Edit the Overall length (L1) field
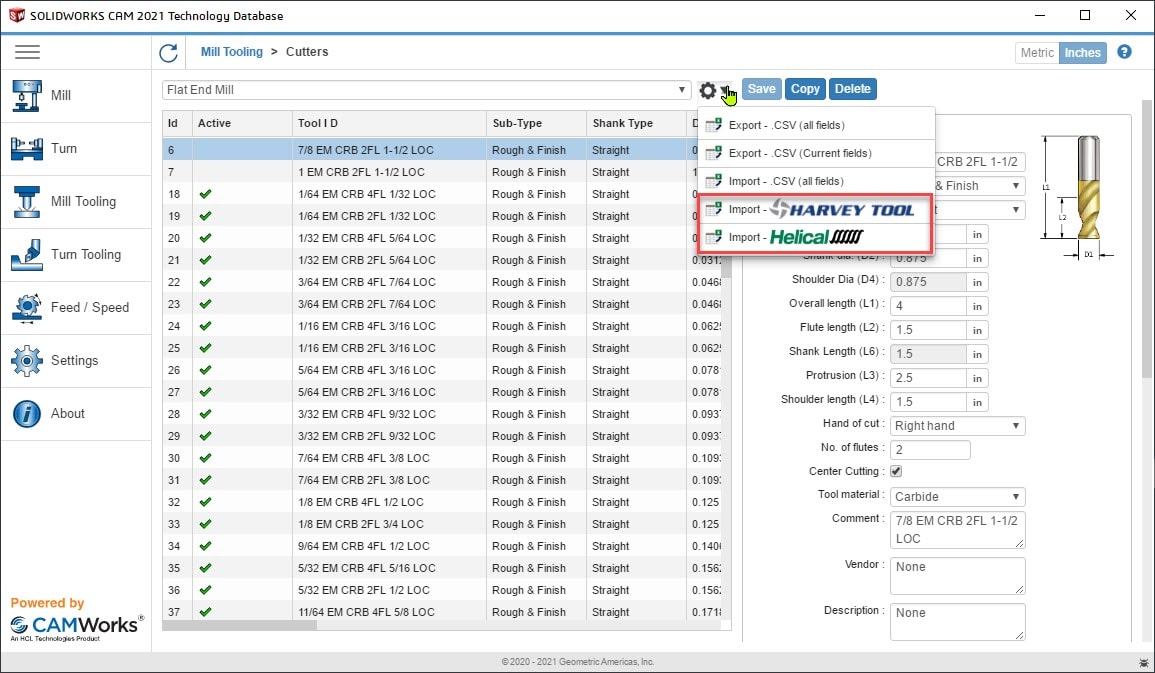This screenshot has height=673, width=1155. pyautogui.click(x=928, y=306)
